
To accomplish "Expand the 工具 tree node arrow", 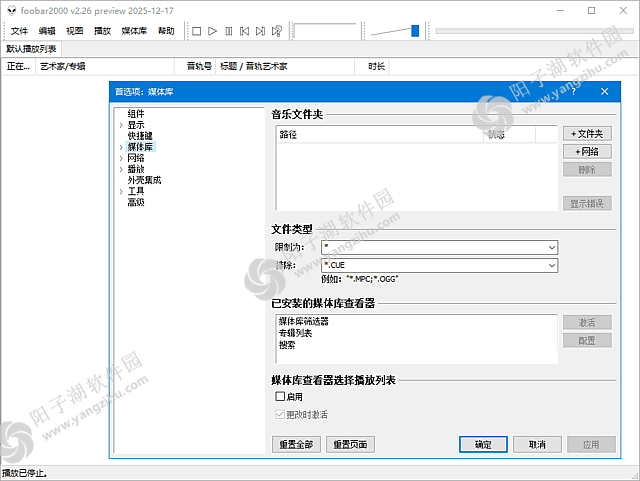I will 121,192.
